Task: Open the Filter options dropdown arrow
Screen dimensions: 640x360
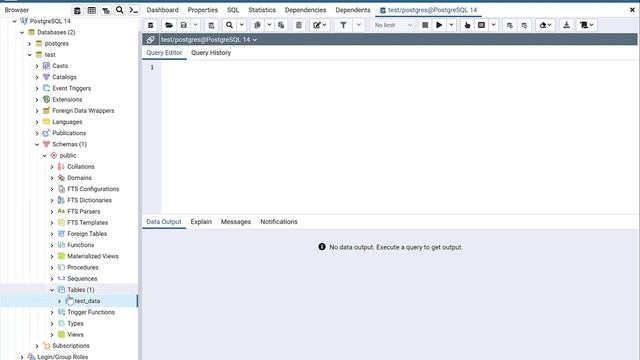Action: pyautogui.click(x=359, y=25)
